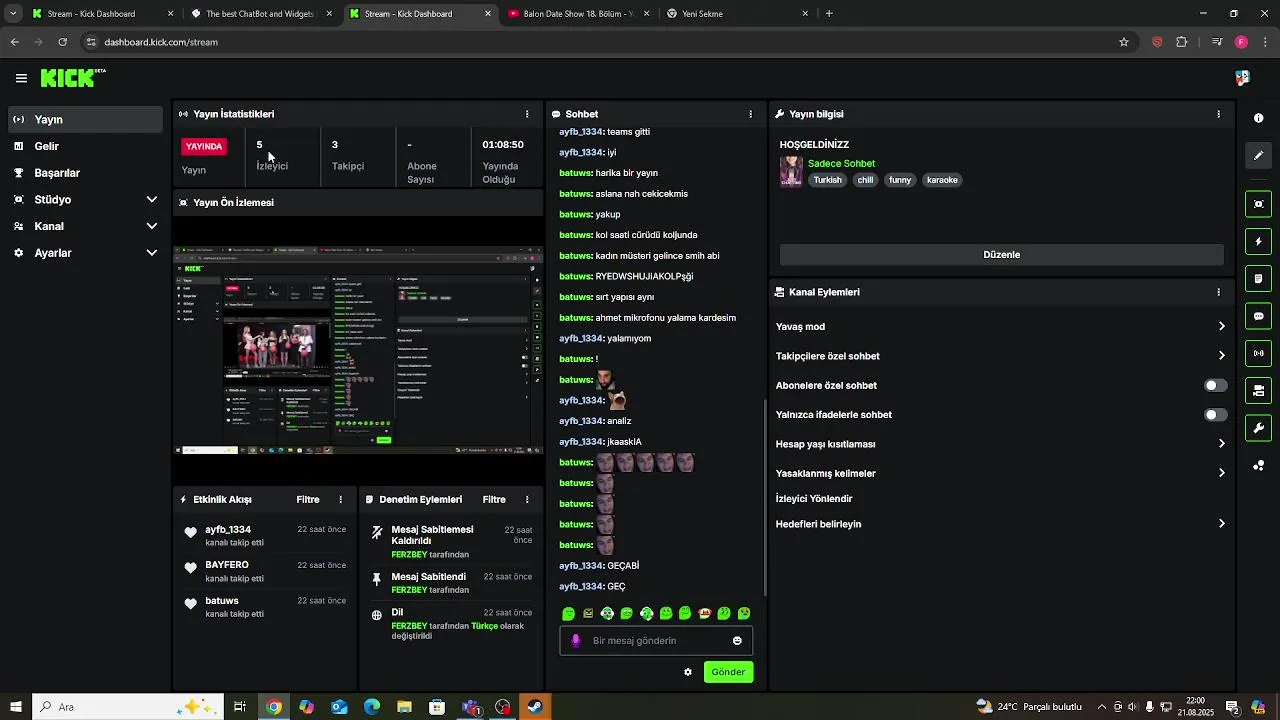
Task: Click the green Gönder button
Action: click(728, 672)
